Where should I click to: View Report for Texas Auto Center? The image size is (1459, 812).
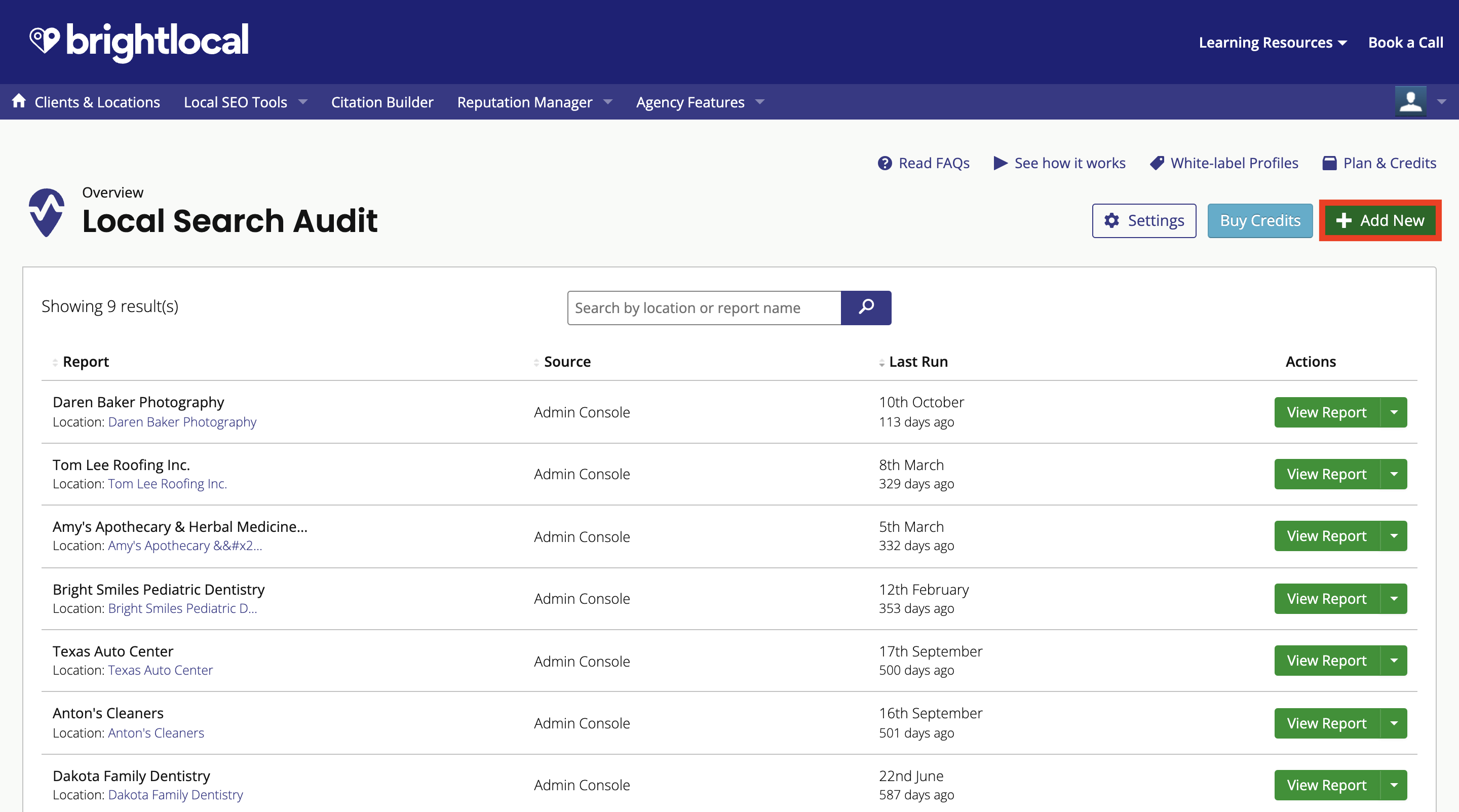[1326, 660]
